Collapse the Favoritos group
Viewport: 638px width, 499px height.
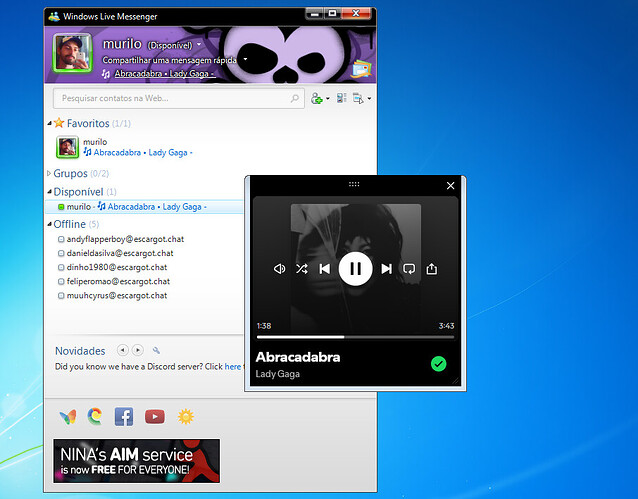click(49, 123)
